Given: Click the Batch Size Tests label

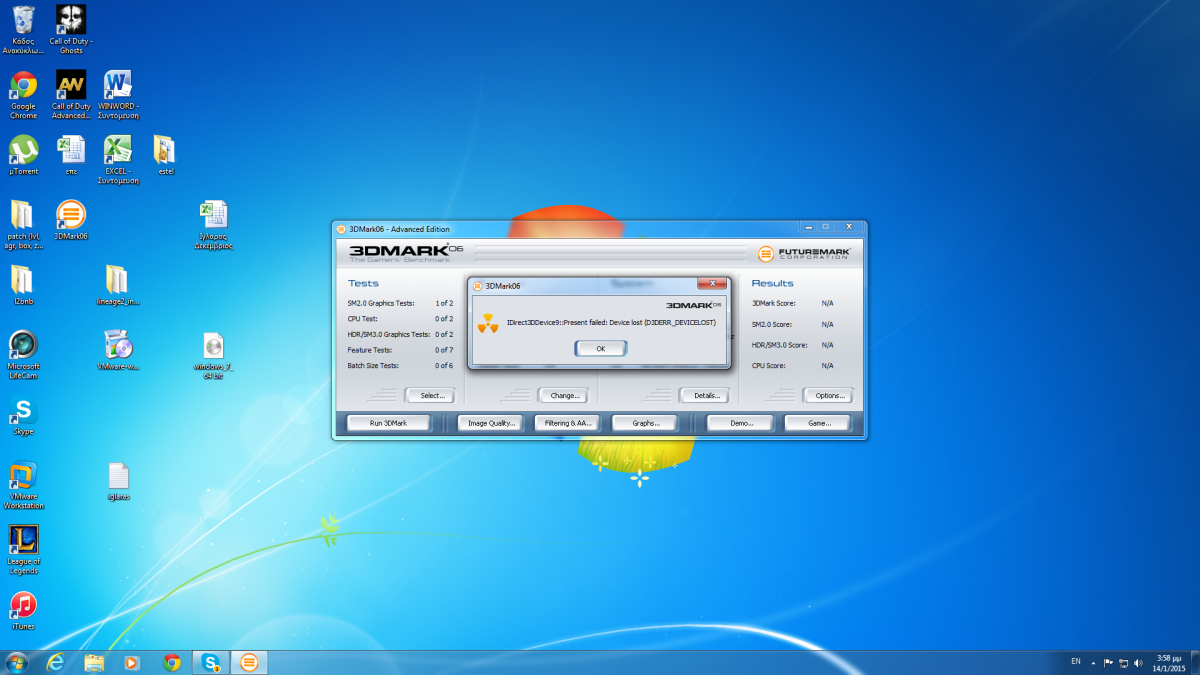Looking at the screenshot, I should click(373, 366).
